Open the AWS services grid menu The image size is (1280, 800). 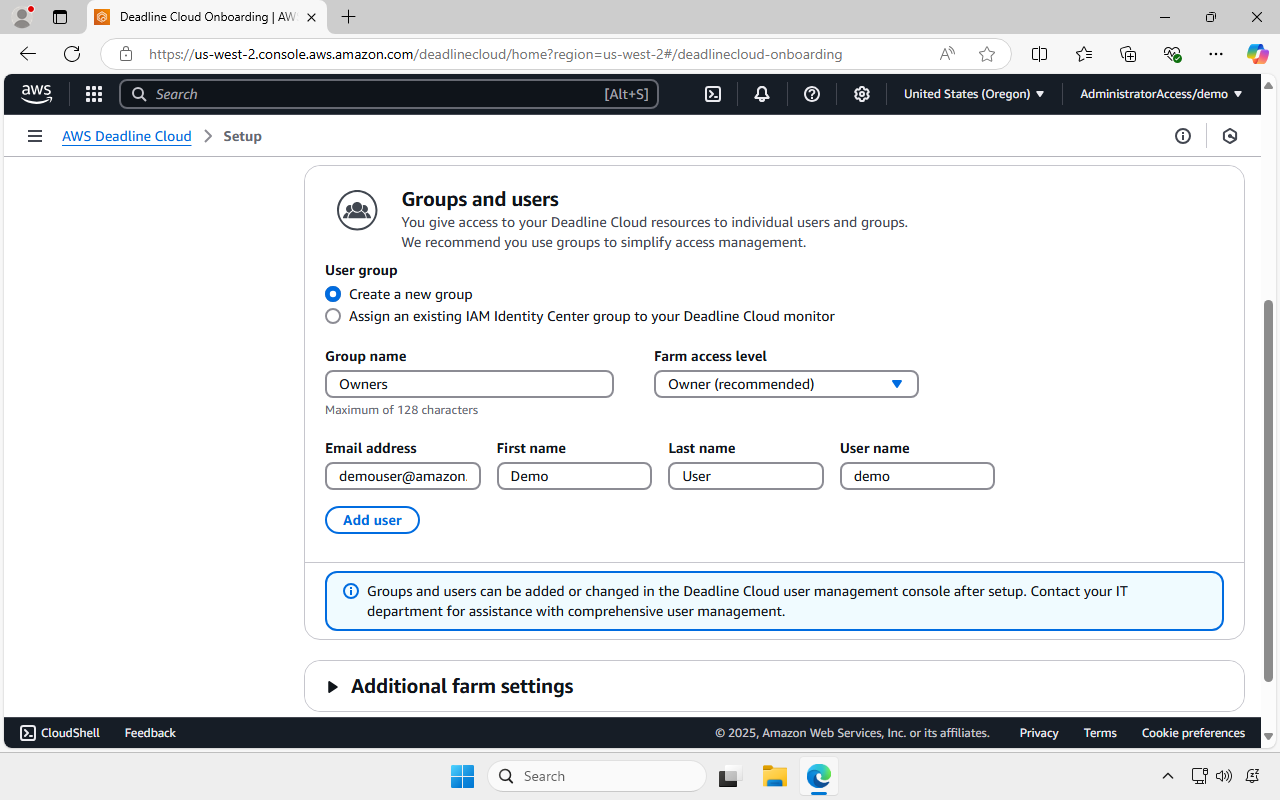pyautogui.click(x=93, y=93)
